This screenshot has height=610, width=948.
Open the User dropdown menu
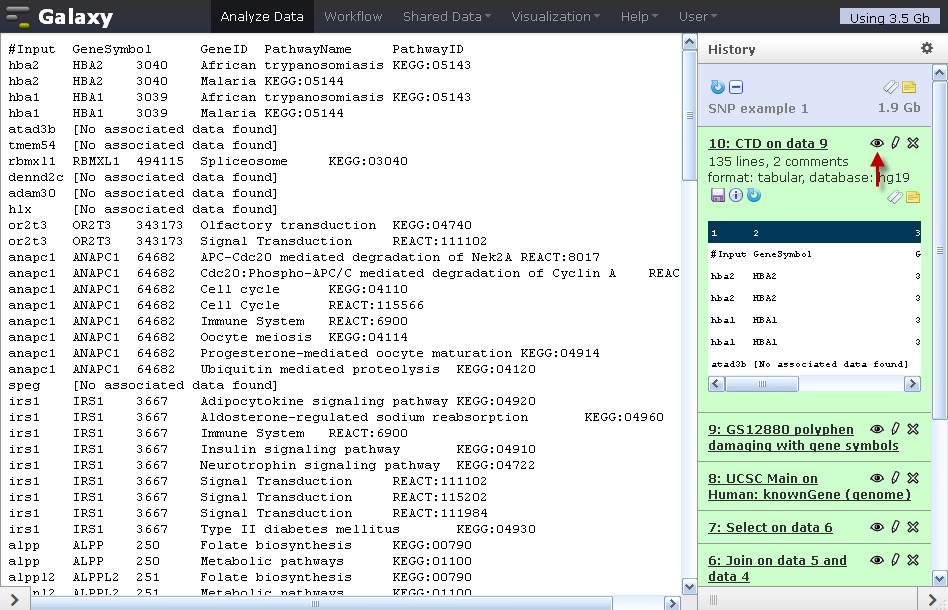(x=697, y=16)
